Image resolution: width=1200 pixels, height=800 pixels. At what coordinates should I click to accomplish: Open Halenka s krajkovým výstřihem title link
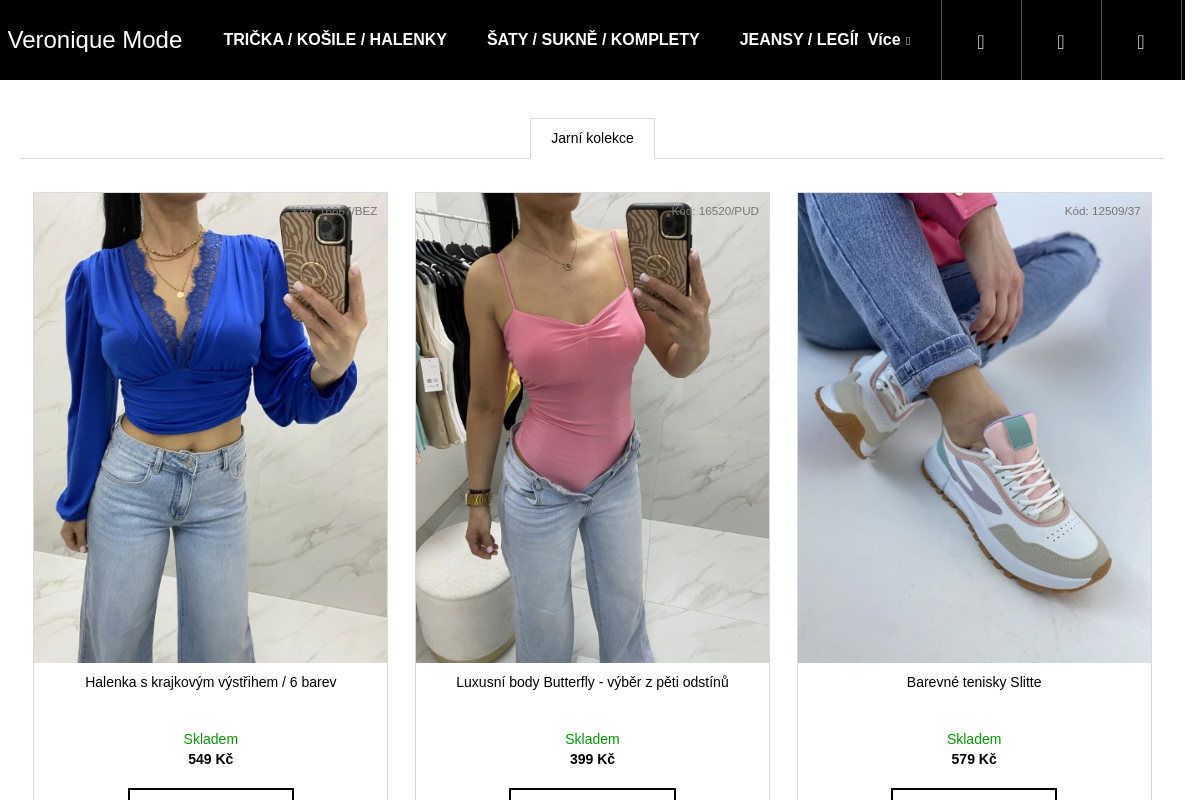[x=211, y=682]
